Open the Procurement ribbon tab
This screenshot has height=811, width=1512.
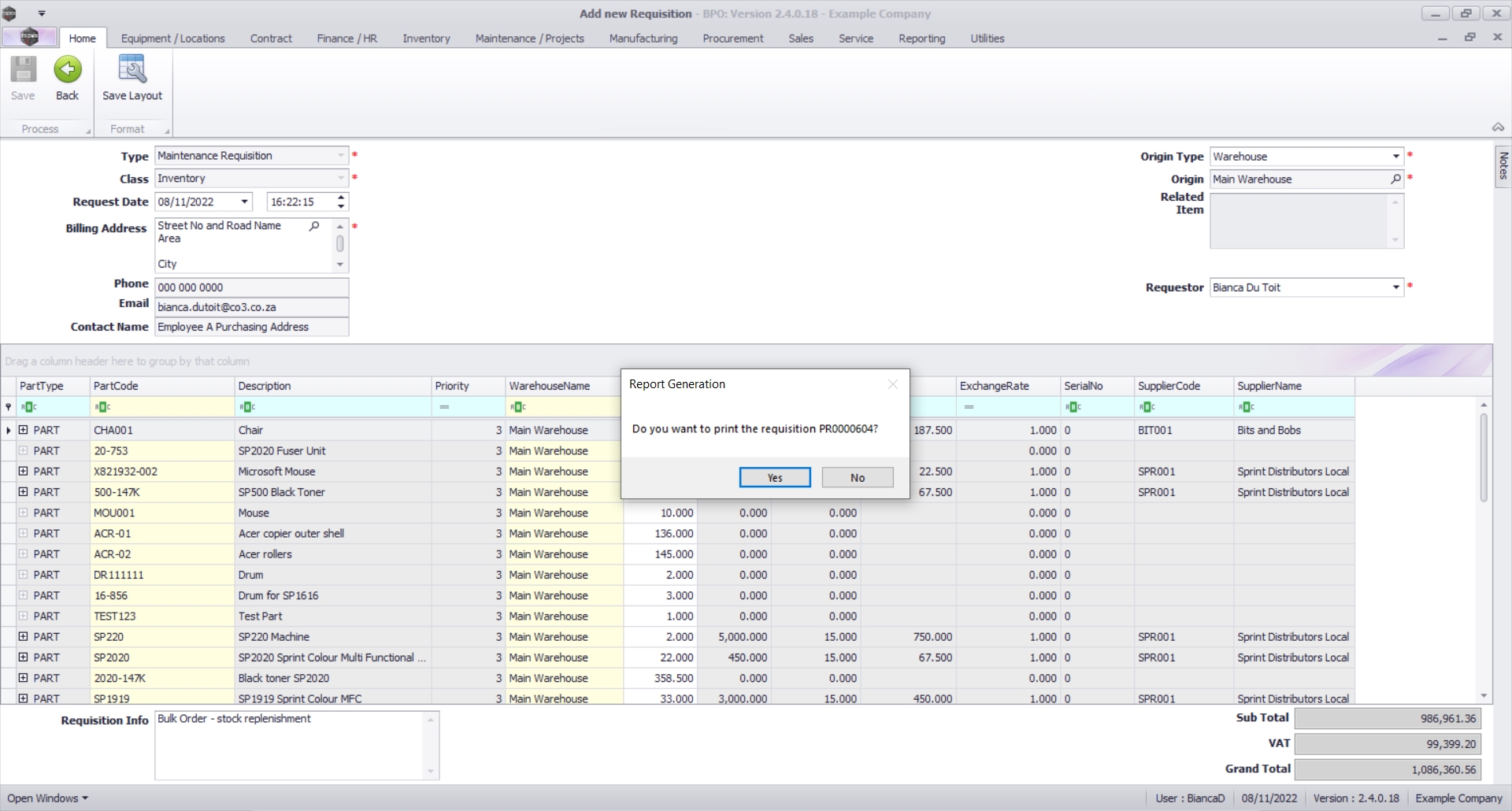(x=732, y=39)
